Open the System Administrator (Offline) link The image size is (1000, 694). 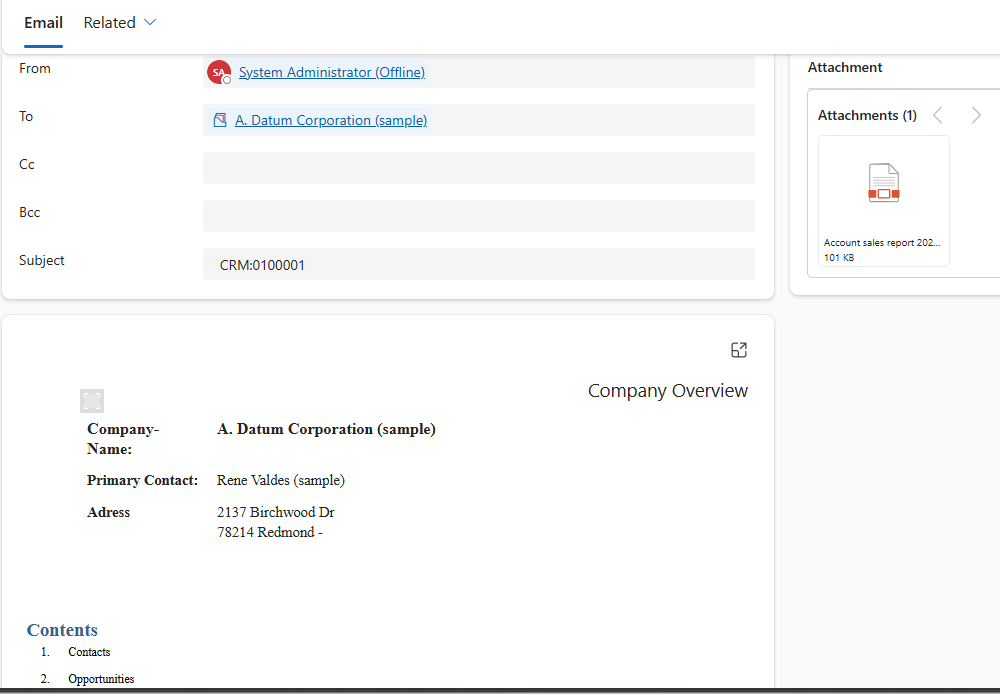(x=331, y=72)
